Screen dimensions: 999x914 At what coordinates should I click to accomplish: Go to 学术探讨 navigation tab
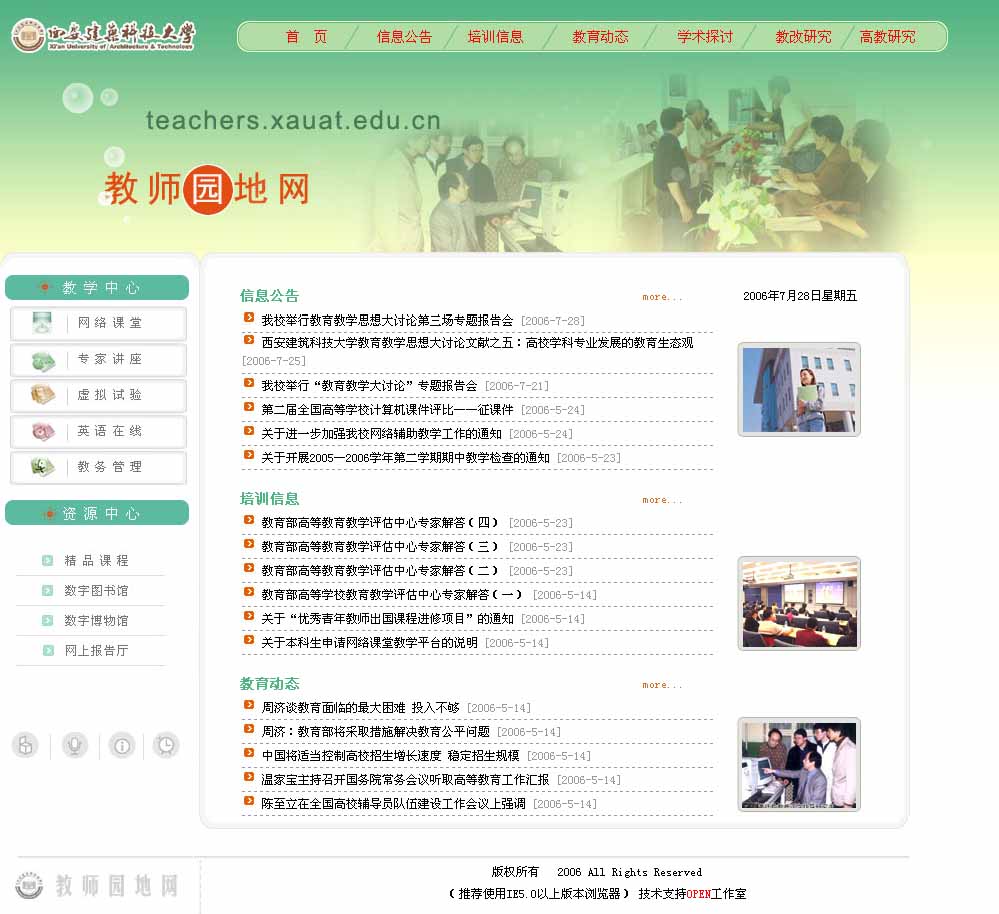[x=705, y=37]
